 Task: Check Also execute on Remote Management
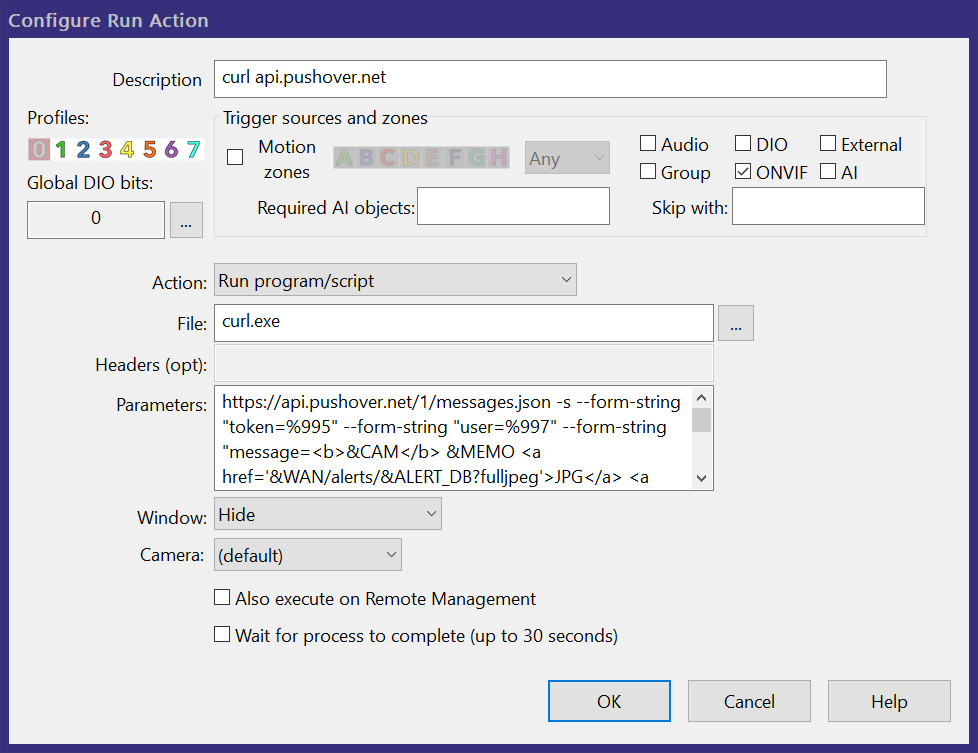(x=222, y=598)
